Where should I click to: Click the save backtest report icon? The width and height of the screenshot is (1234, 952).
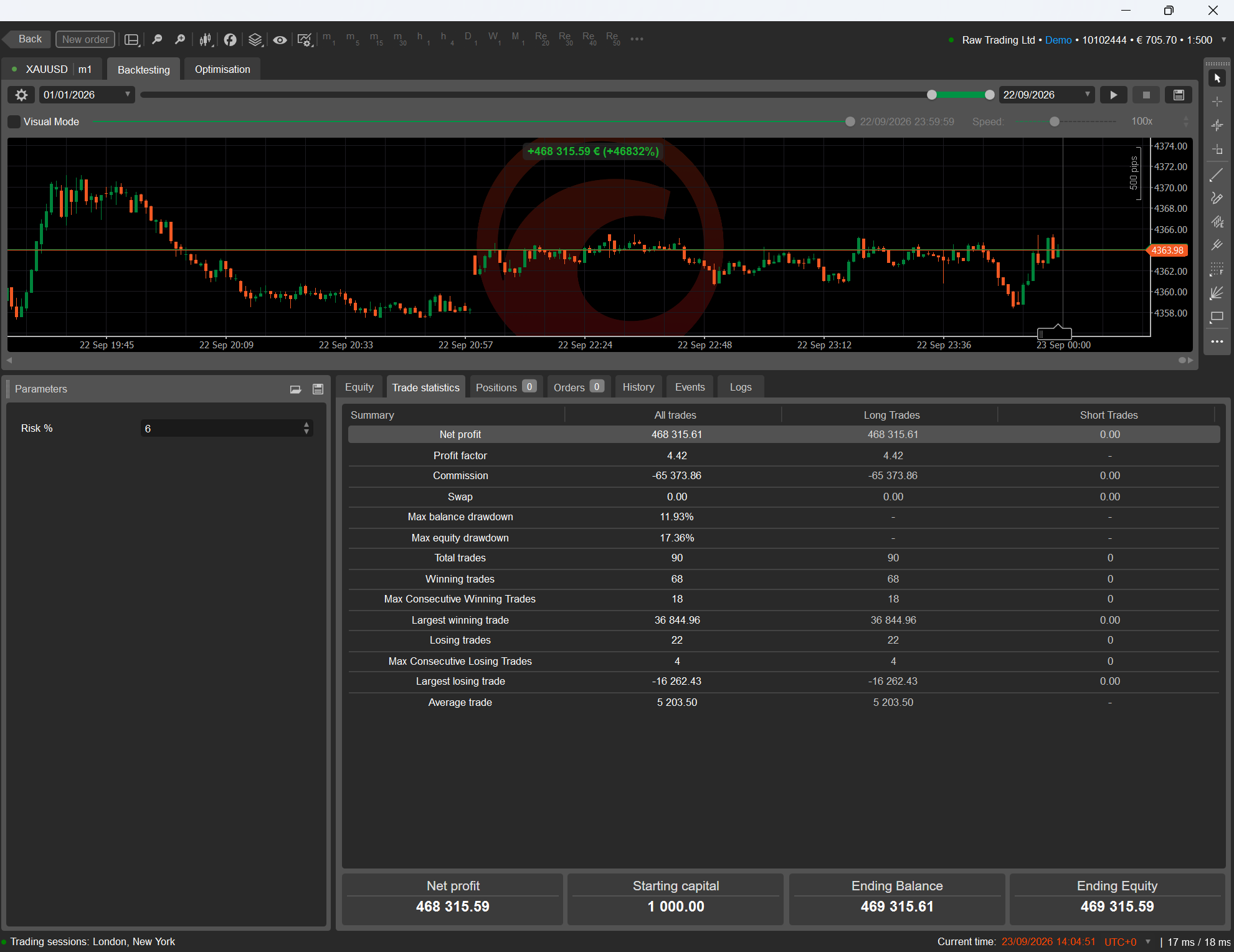tap(1179, 95)
